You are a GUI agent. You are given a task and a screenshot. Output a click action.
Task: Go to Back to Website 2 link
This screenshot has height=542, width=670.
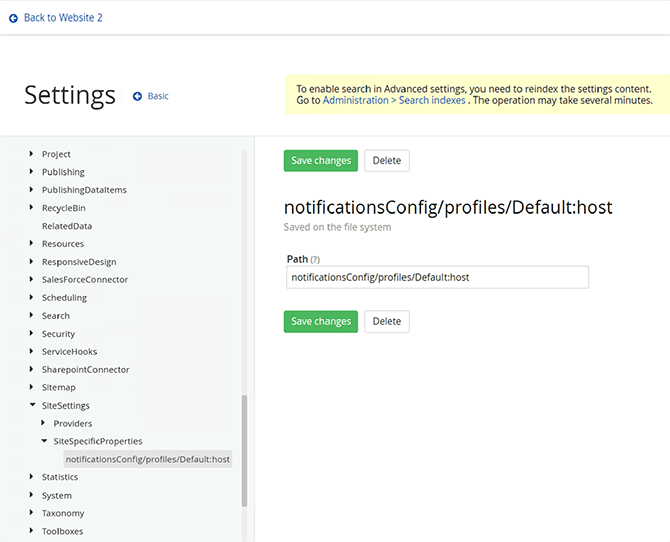(x=62, y=18)
